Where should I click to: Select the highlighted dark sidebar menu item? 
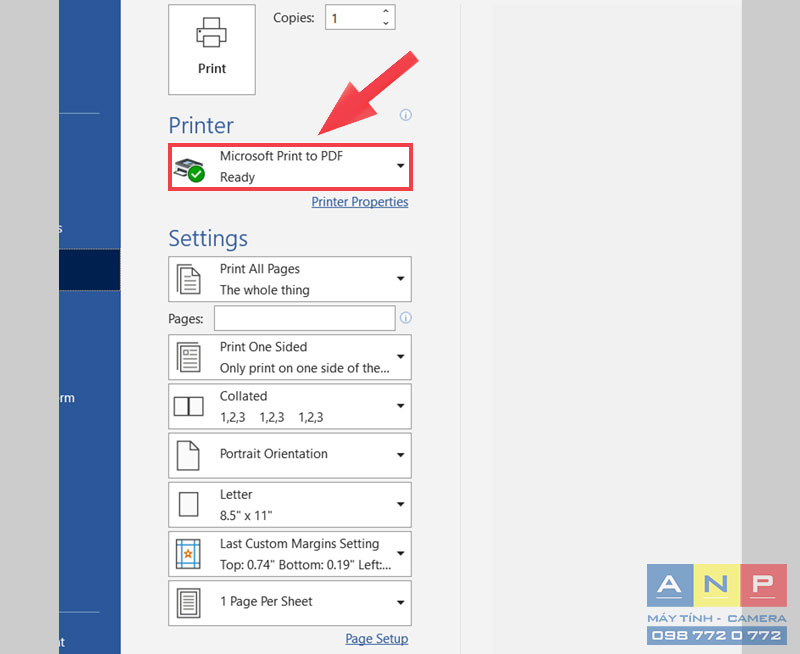[90, 270]
